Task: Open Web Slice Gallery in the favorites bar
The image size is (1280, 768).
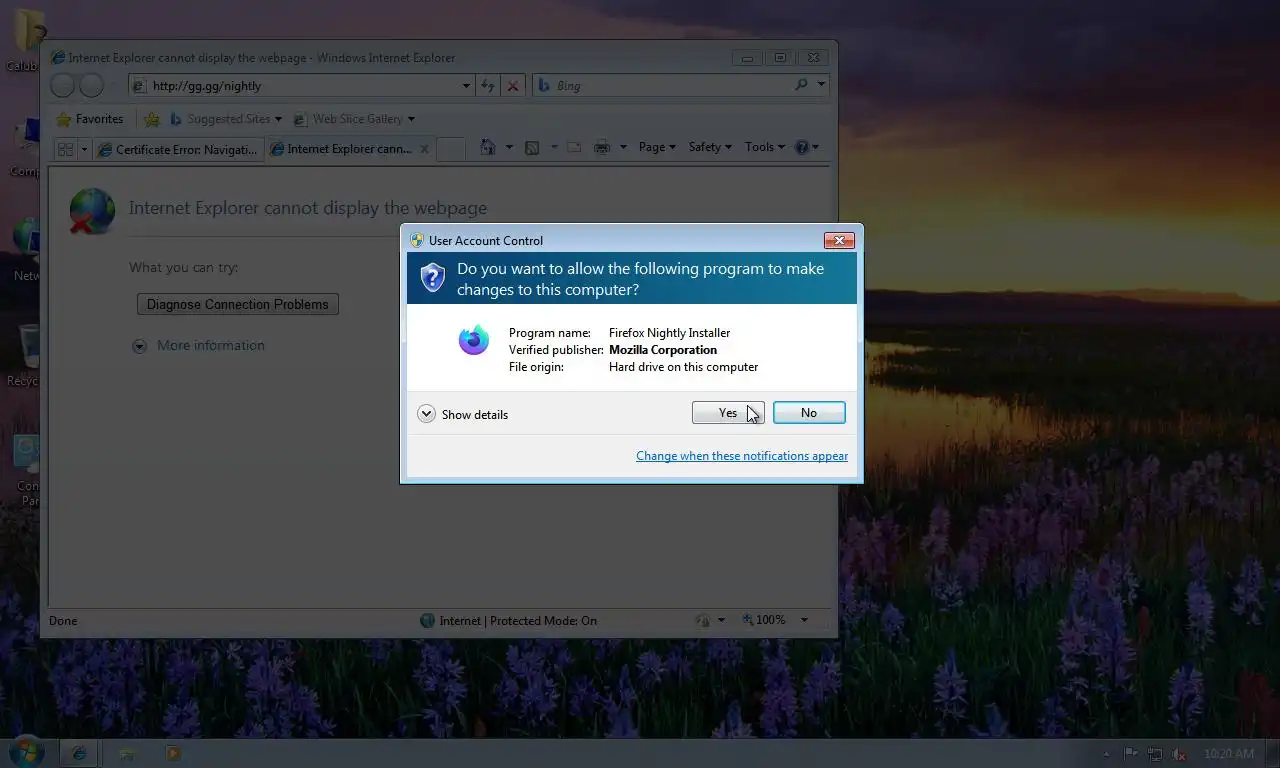Action: [354, 119]
